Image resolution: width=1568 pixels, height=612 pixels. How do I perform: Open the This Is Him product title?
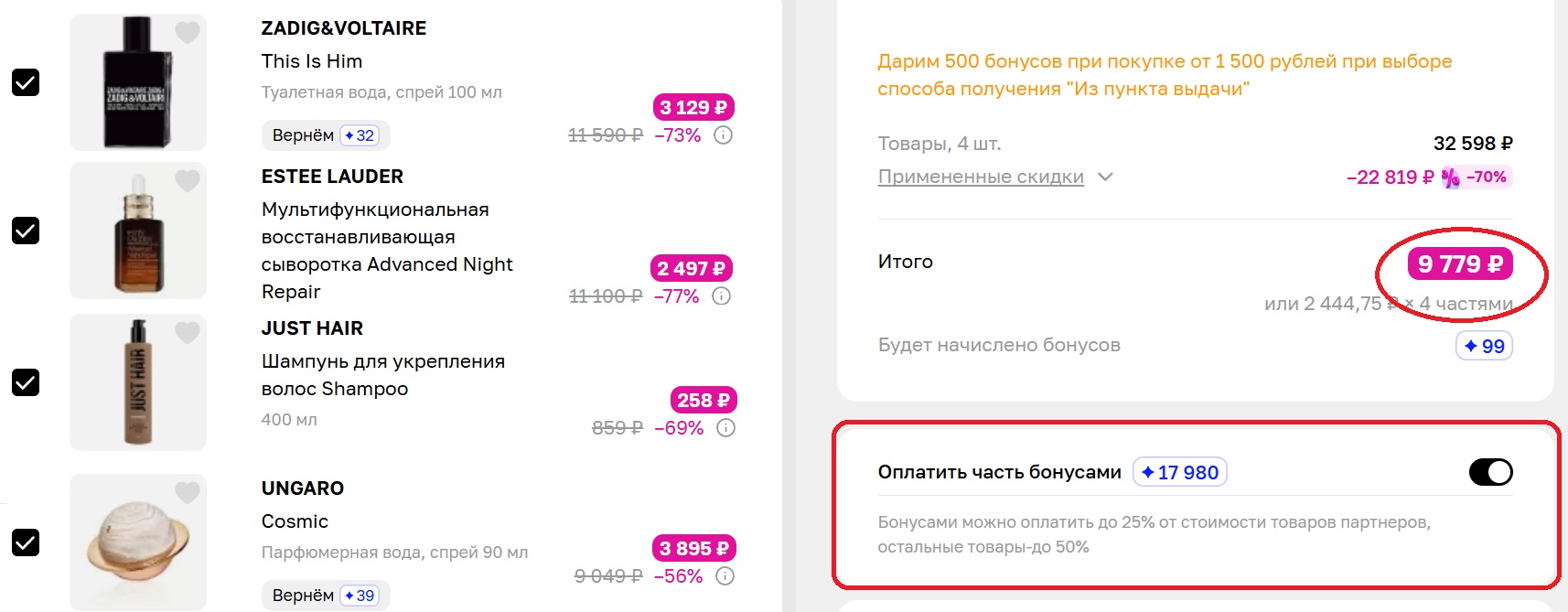(x=312, y=61)
